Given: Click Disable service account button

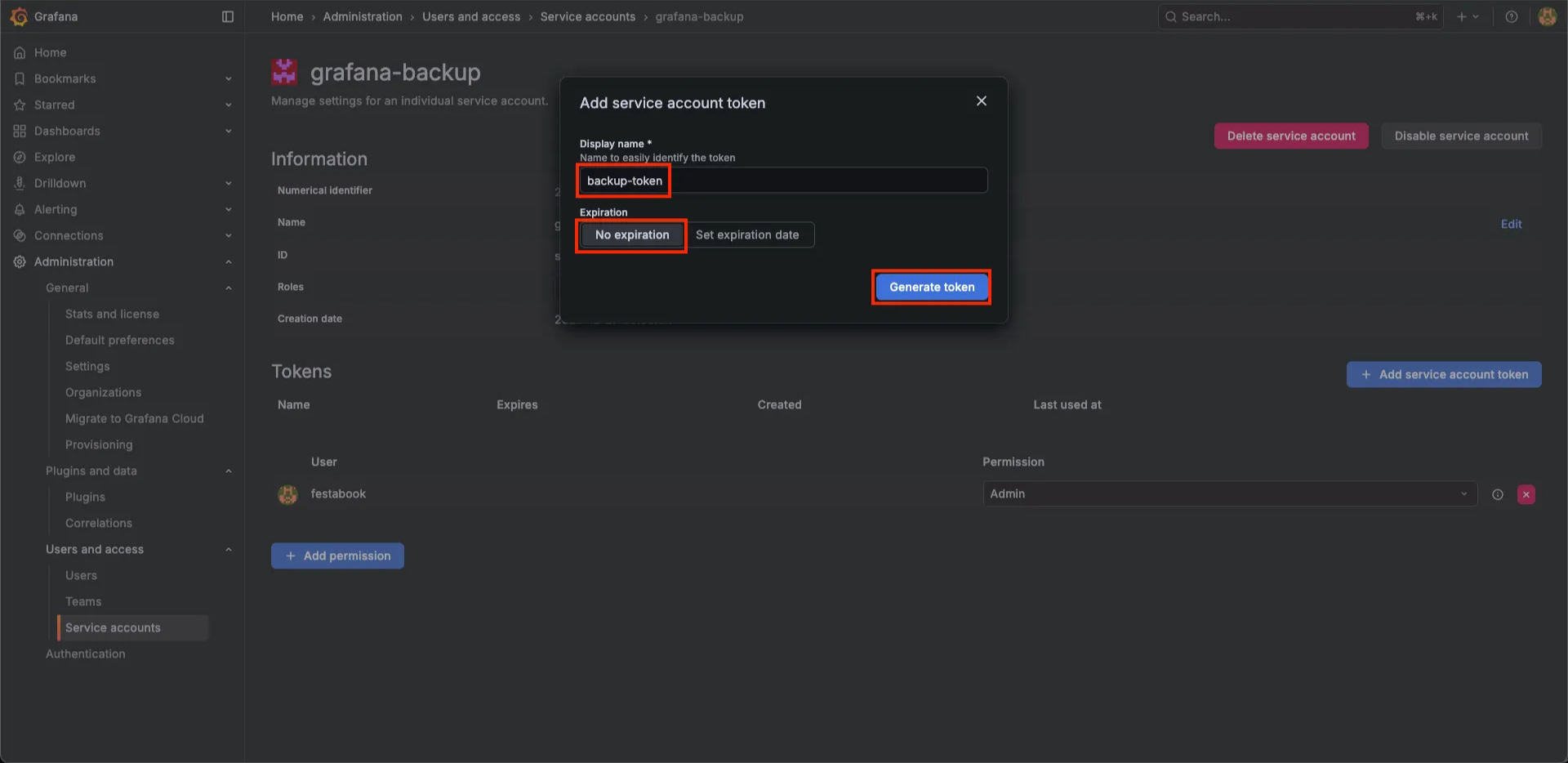Looking at the screenshot, I should pyautogui.click(x=1461, y=136).
